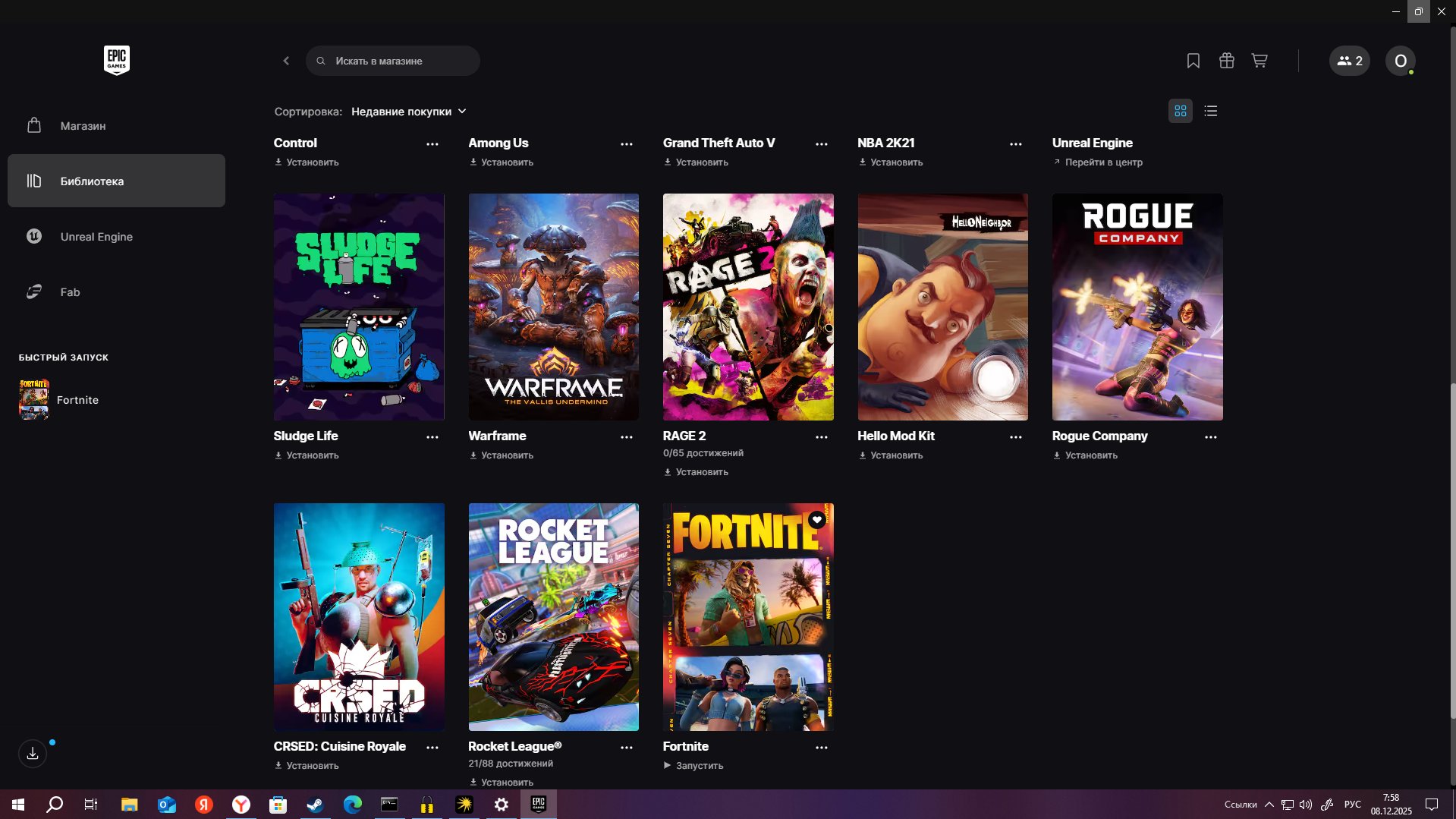Open the options menu on Rogue Company

[x=1211, y=437]
